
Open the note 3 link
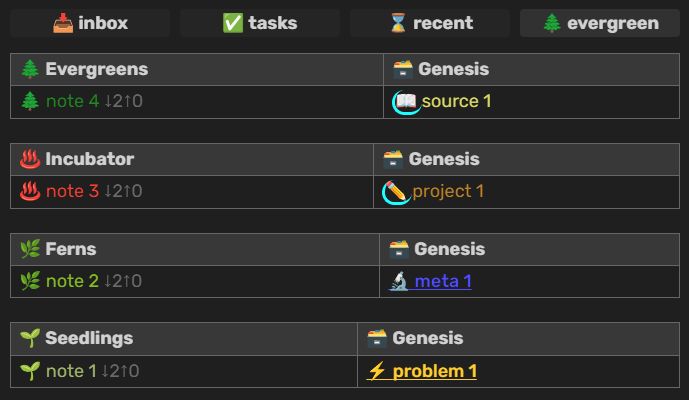[73, 191]
